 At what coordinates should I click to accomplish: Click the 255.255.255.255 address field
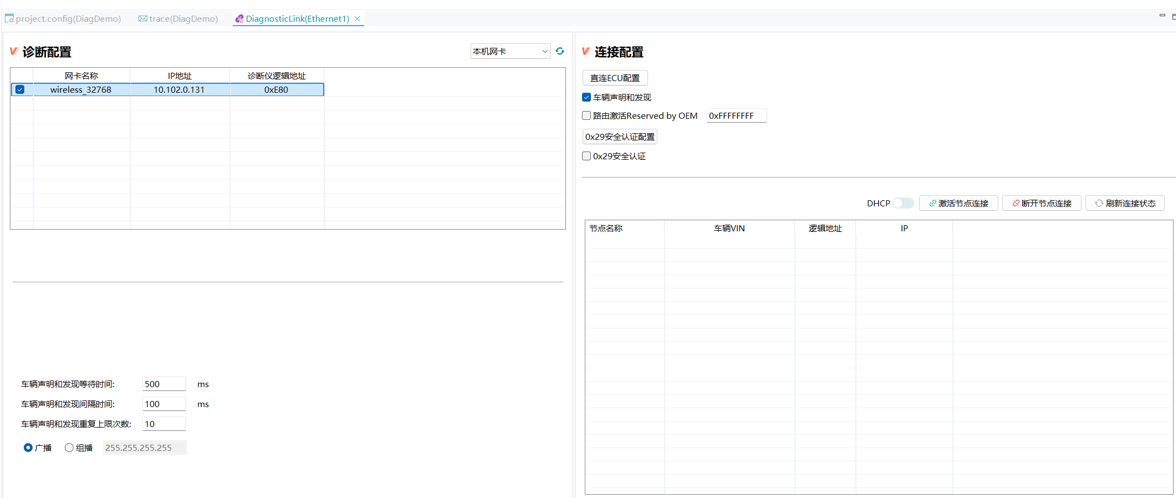pos(145,448)
